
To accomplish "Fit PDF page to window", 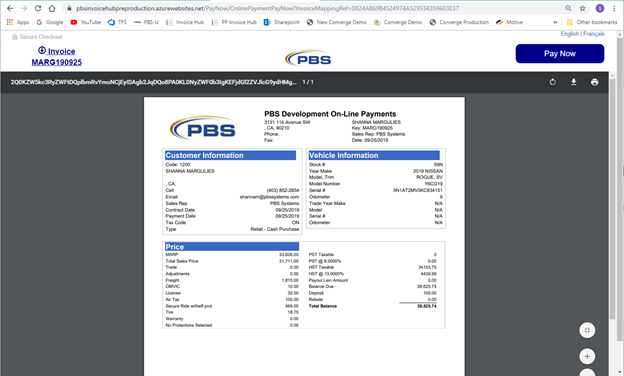I will (x=587, y=330).
